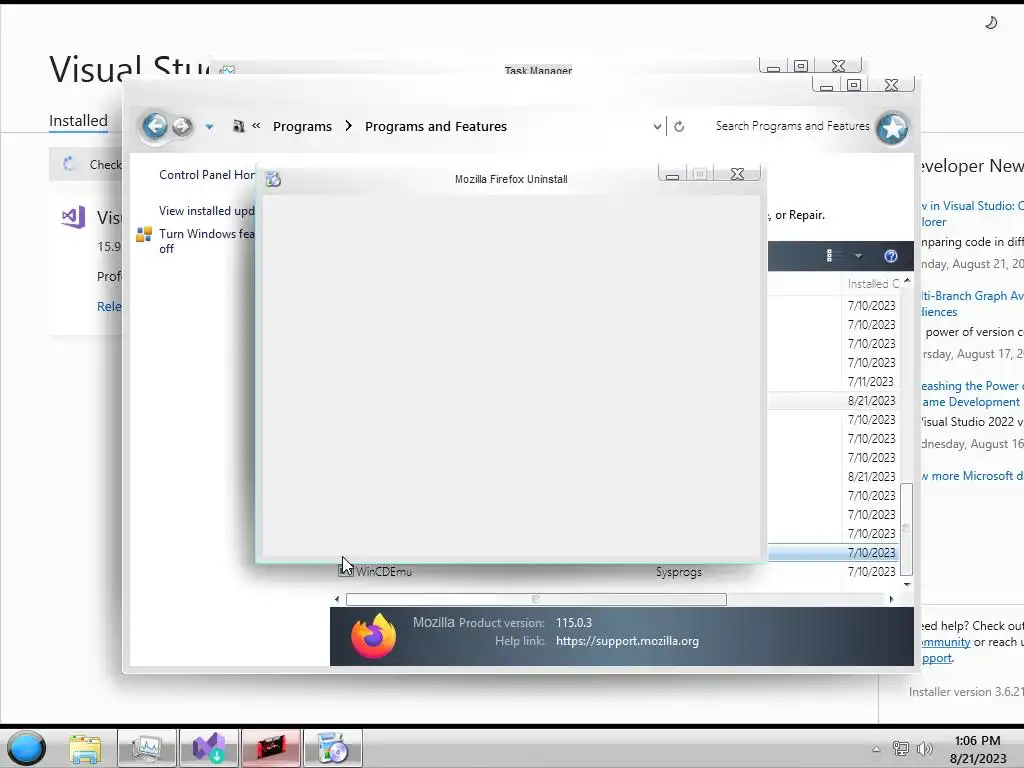Click the network tray icon
The image size is (1024, 768).
pos(901,749)
